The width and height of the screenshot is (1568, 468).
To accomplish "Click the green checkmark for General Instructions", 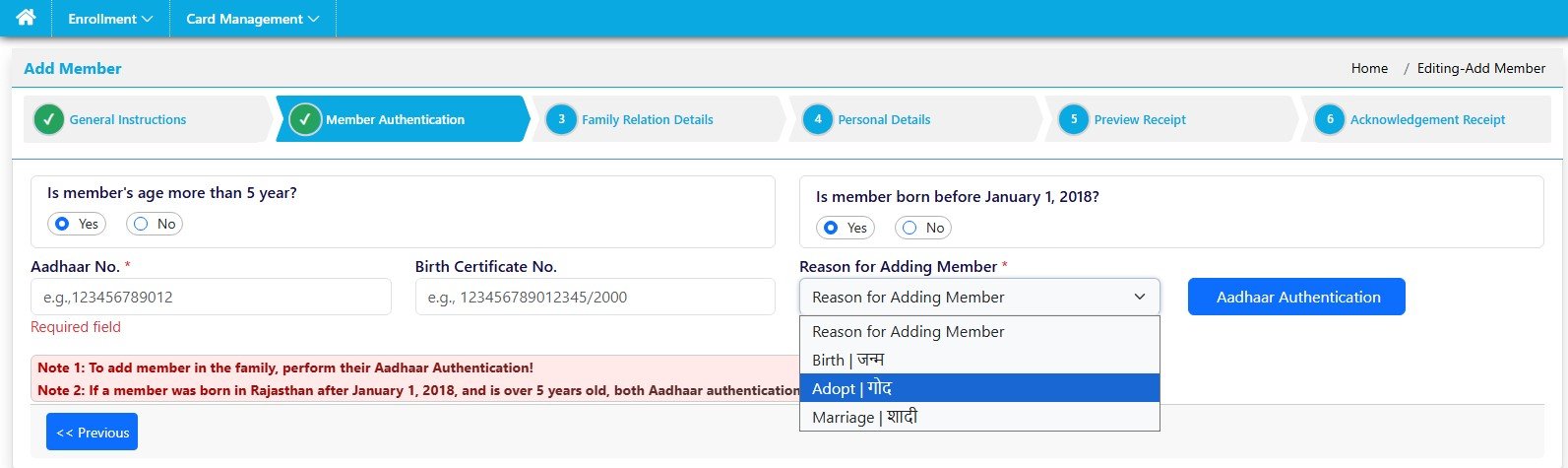I will click(49, 119).
